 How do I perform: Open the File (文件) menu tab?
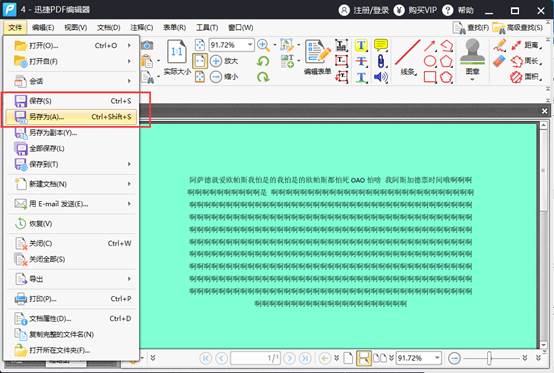point(15,28)
